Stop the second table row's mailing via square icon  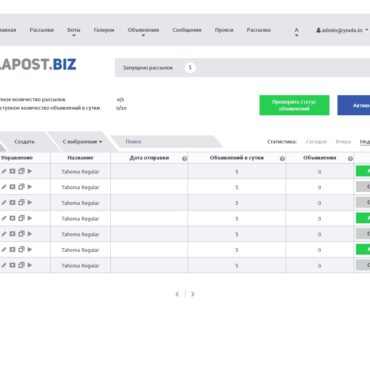(12, 187)
